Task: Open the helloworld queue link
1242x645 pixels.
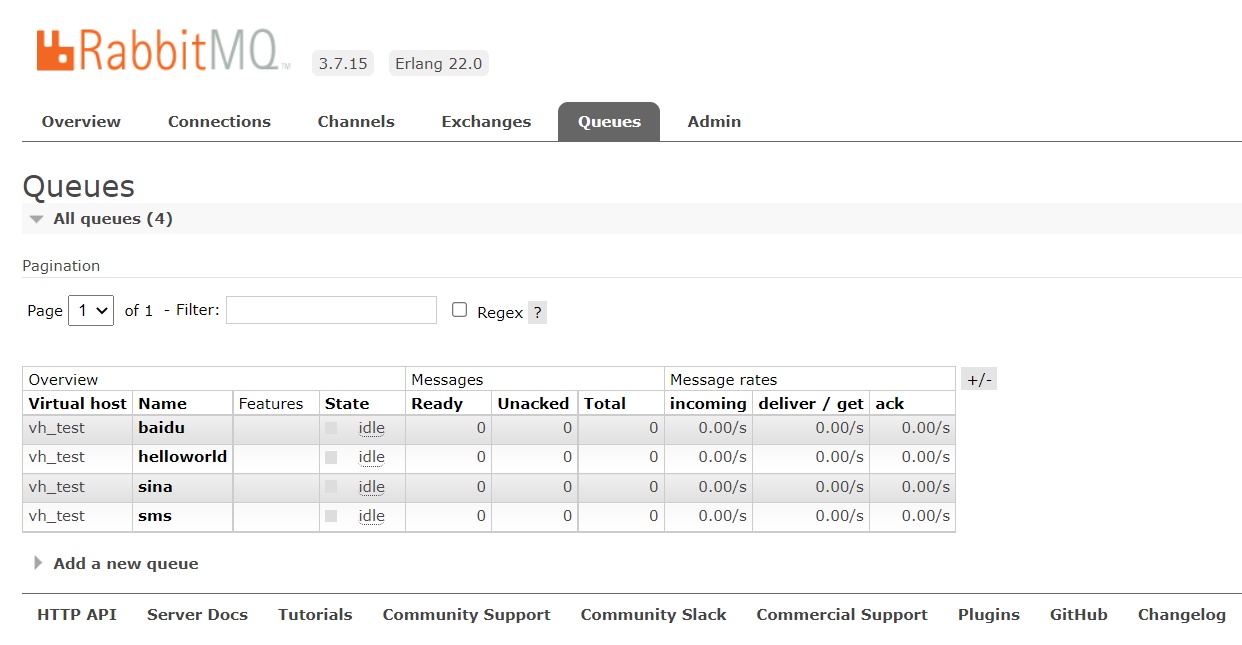Action: click(x=183, y=457)
